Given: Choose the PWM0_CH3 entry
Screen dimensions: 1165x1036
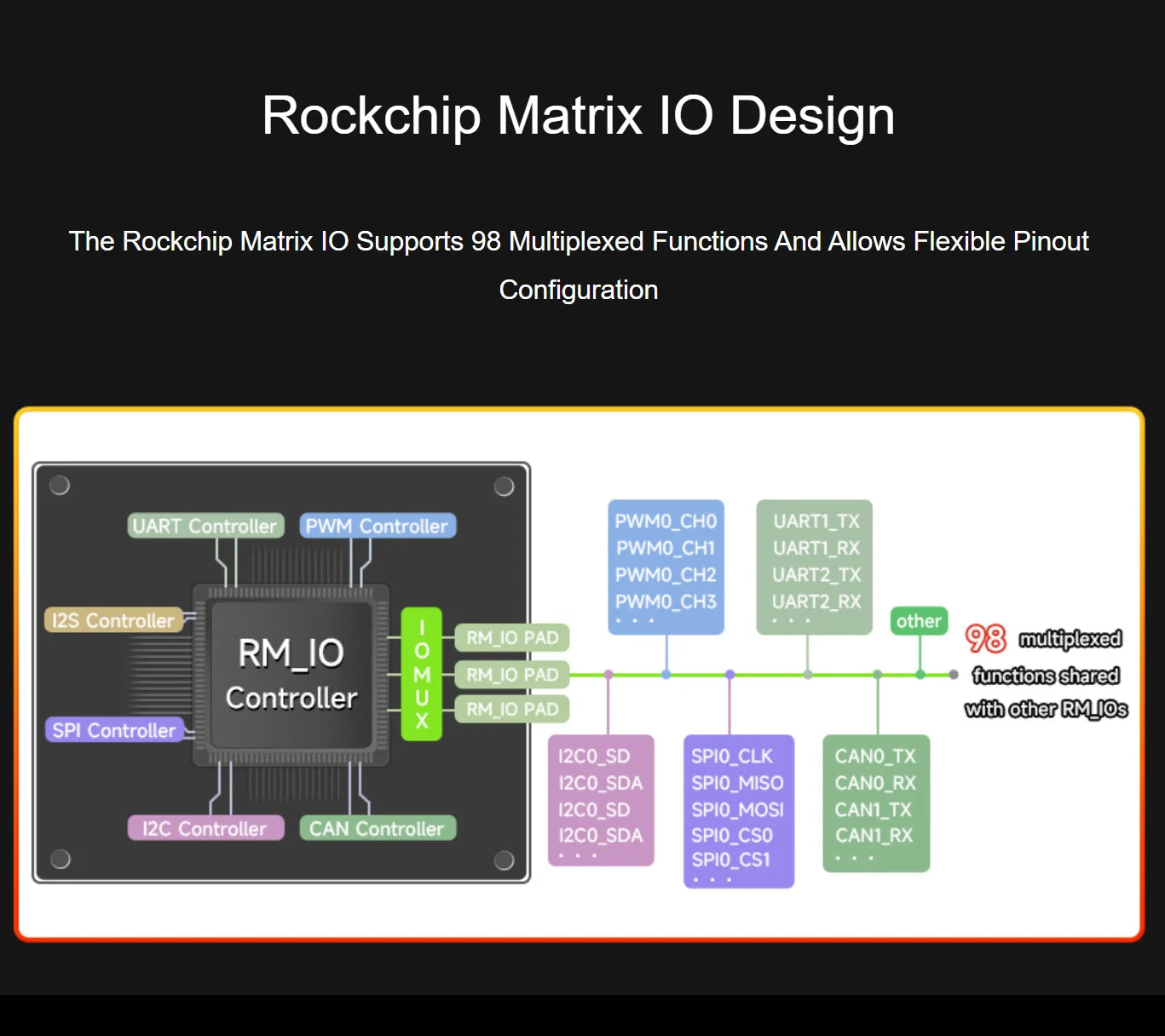Looking at the screenshot, I should click(666, 601).
